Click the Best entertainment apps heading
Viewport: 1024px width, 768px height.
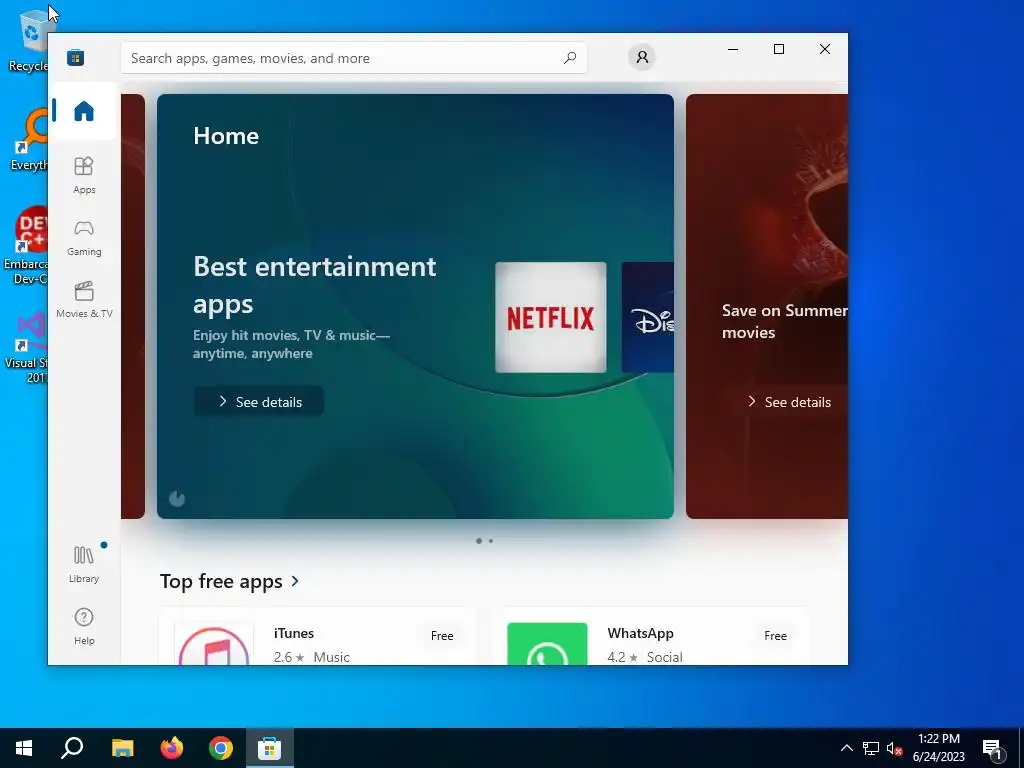click(315, 285)
